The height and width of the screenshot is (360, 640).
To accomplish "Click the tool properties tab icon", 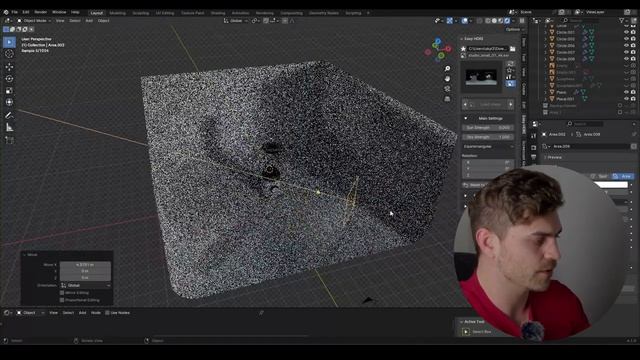I will tap(534, 136).
